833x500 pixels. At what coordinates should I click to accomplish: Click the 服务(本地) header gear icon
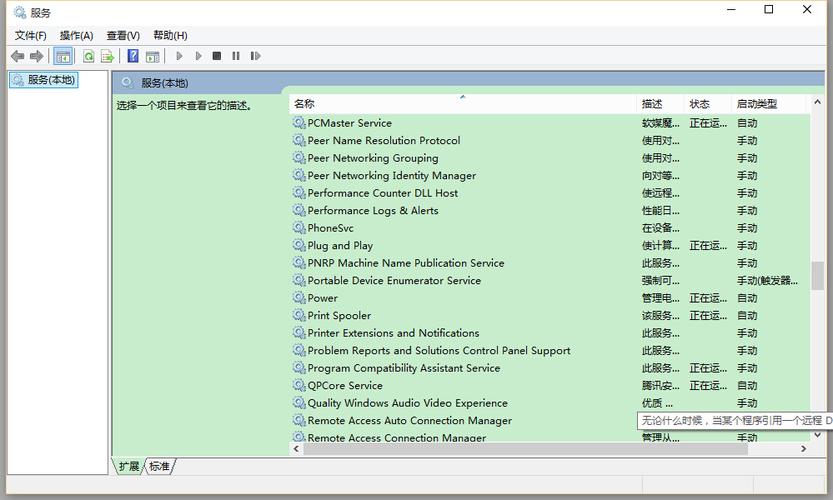click(127, 83)
